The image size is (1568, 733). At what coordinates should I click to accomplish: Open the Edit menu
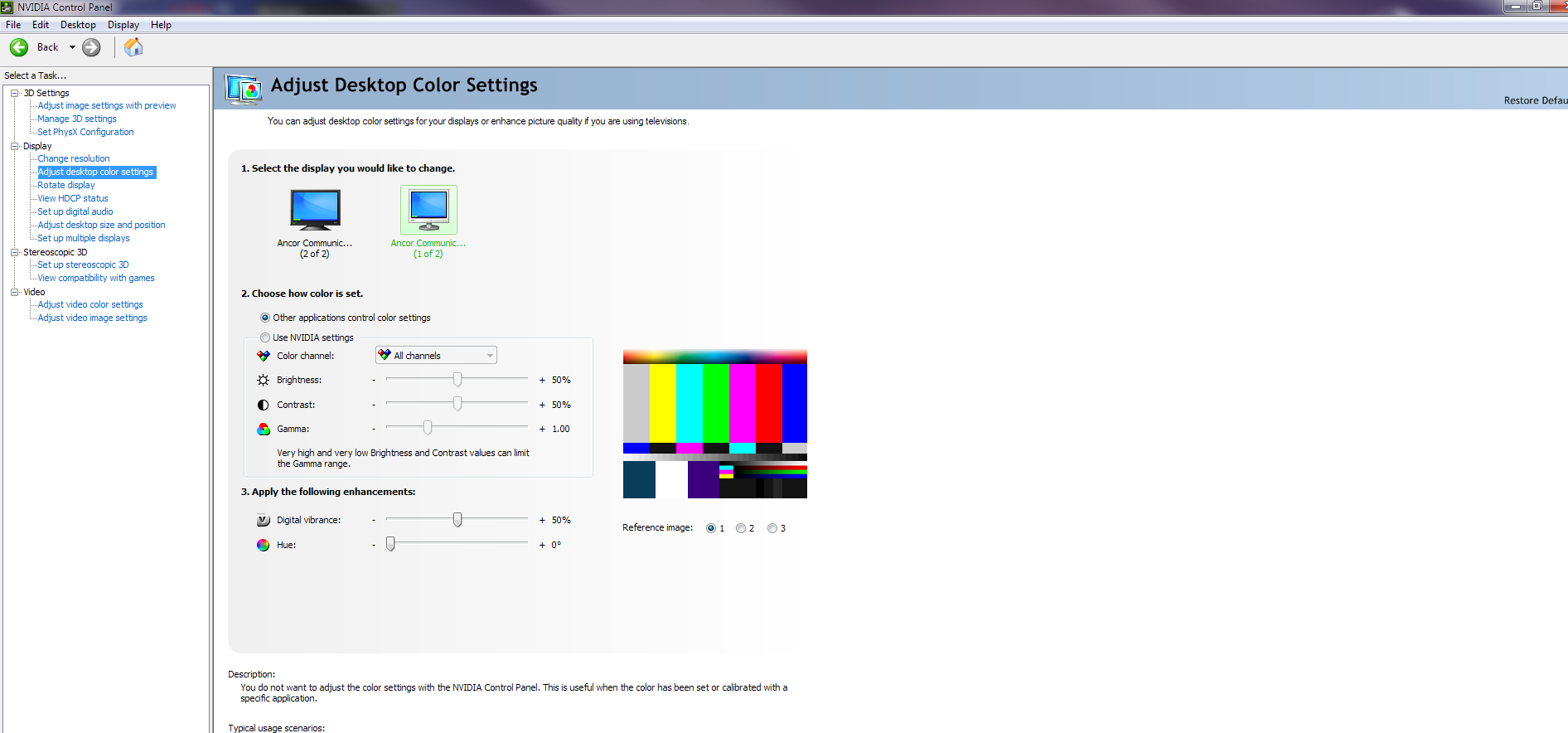tap(41, 25)
